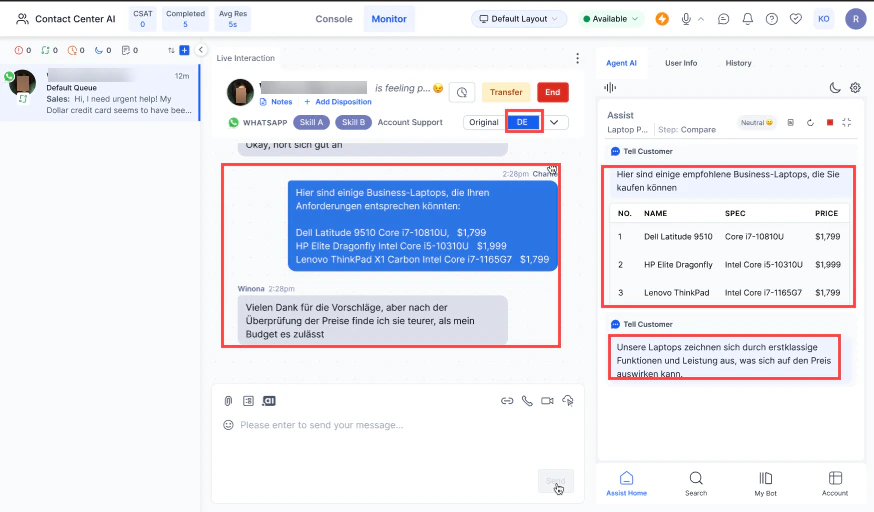Image resolution: width=874 pixels, height=512 pixels.
Task: Collapse the conversation list with chevron
Action: coord(201,50)
